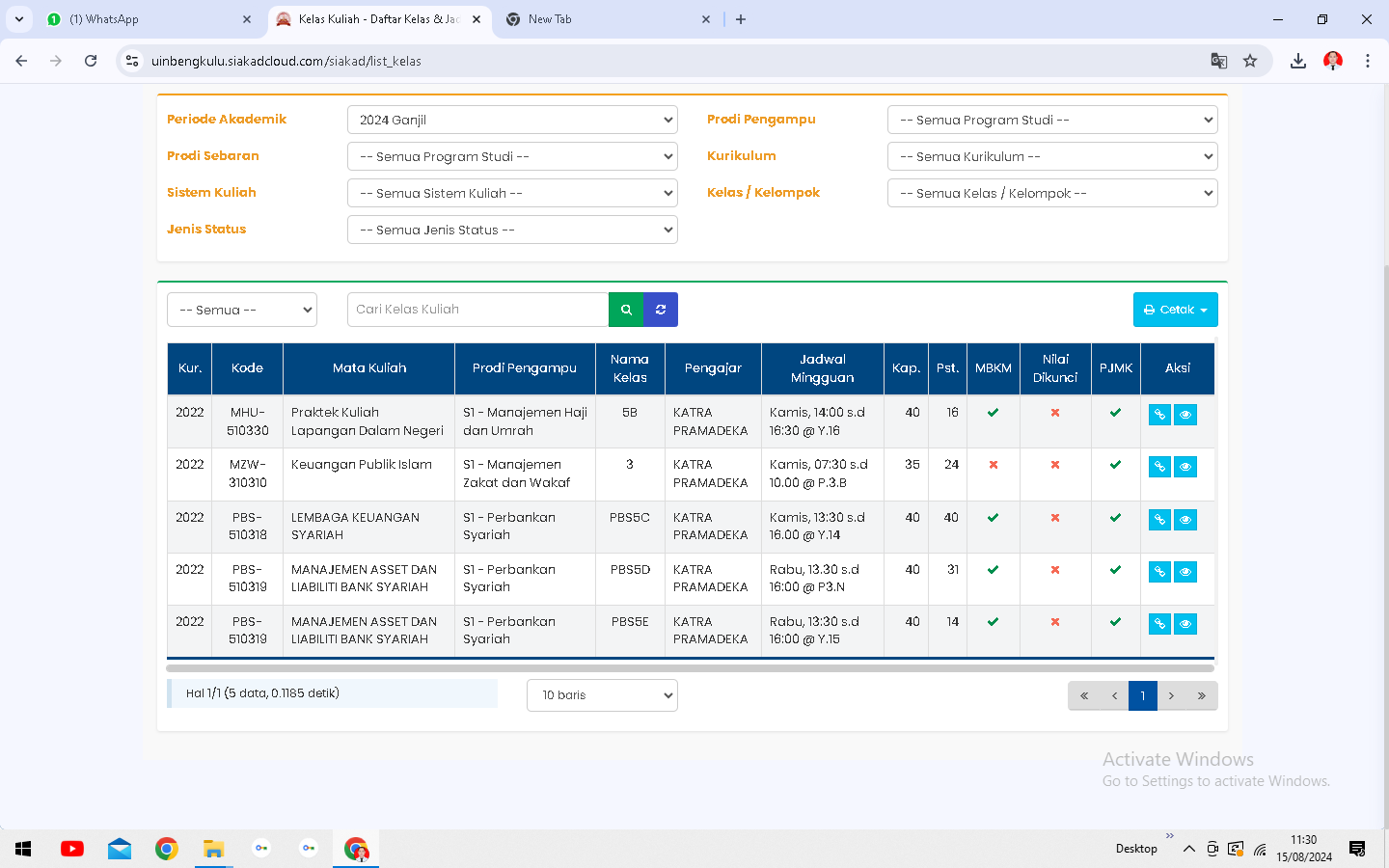Viewport: 1389px width, 868px height.
Task: Go to the last page using double-arrow button
Action: click(x=1202, y=695)
